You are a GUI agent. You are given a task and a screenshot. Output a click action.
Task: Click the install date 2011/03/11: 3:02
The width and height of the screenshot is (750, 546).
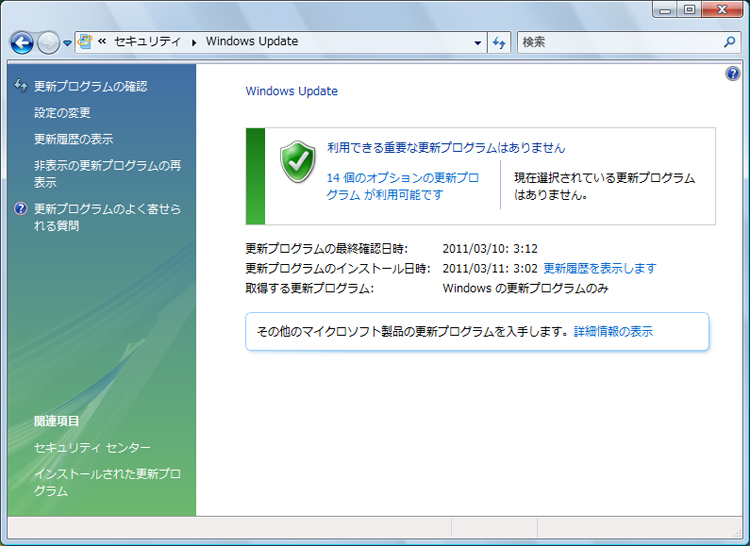490,268
